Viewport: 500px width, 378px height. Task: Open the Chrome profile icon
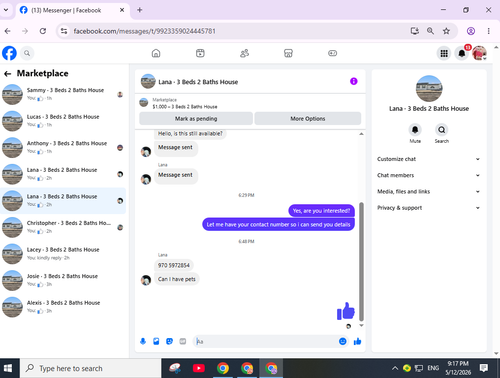(471, 31)
